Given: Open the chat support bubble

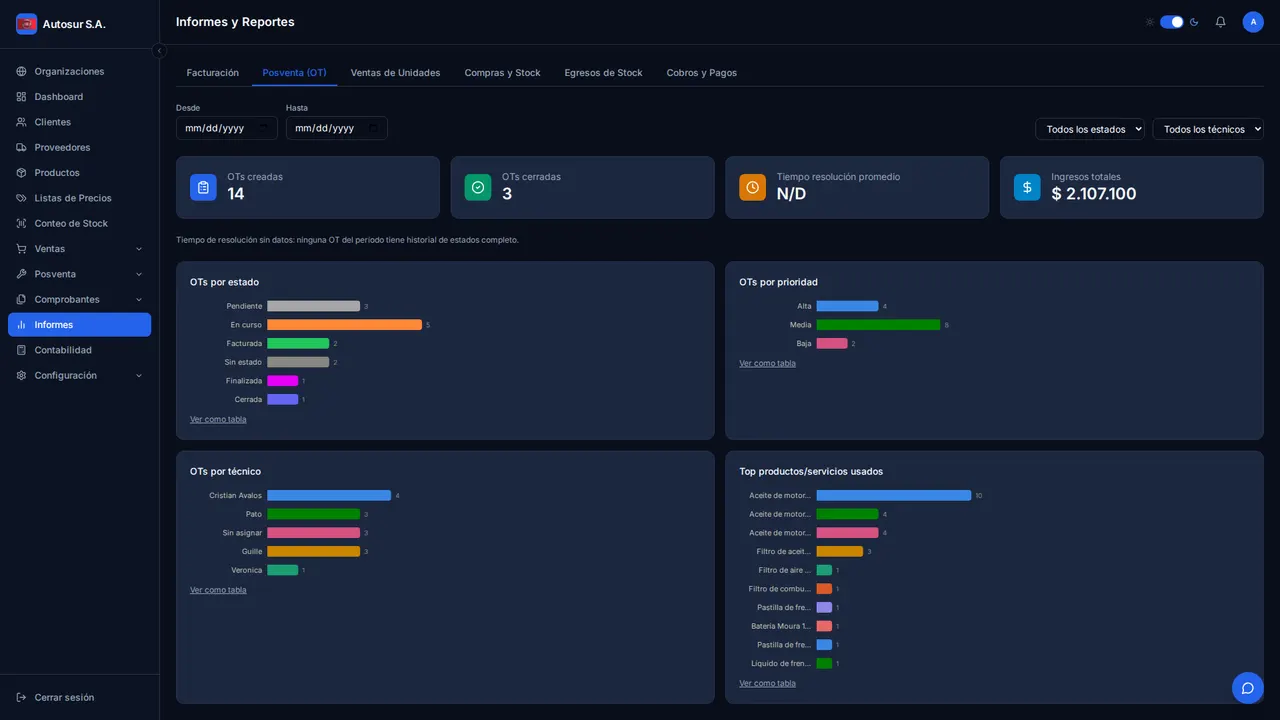Looking at the screenshot, I should coord(1247,688).
